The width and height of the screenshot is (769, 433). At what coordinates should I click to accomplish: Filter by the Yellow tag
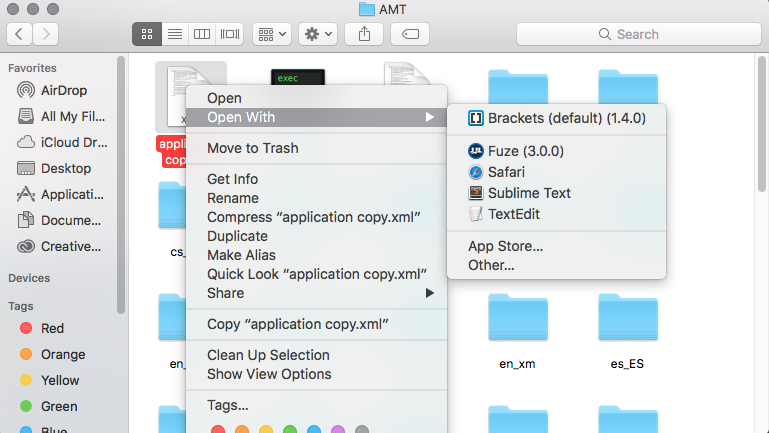(49, 380)
